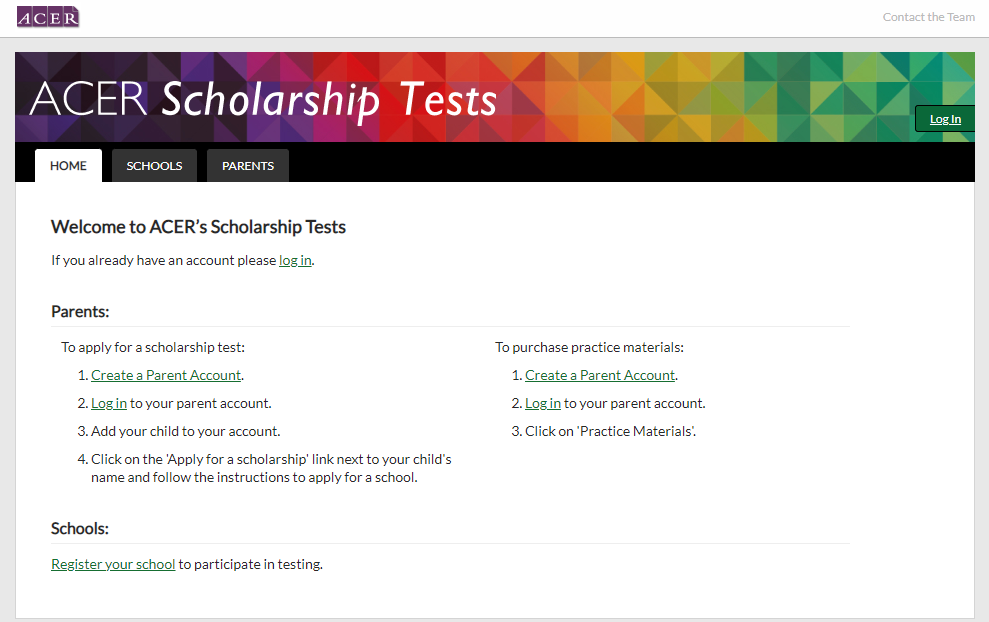Create a Parent Account under scholarship test steps
989x622 pixels.
pyautogui.click(x=166, y=375)
